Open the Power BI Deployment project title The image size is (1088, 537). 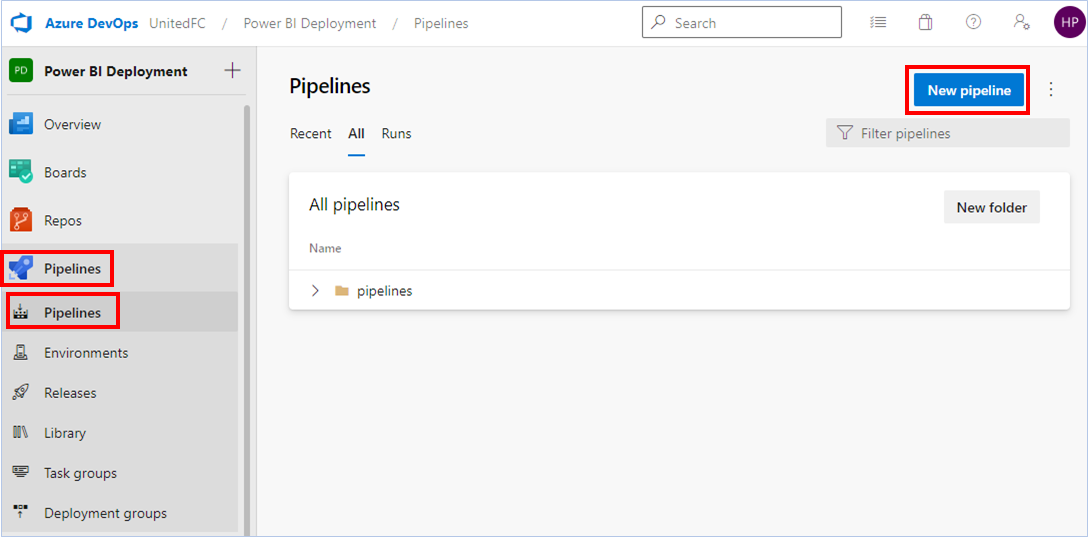116,71
